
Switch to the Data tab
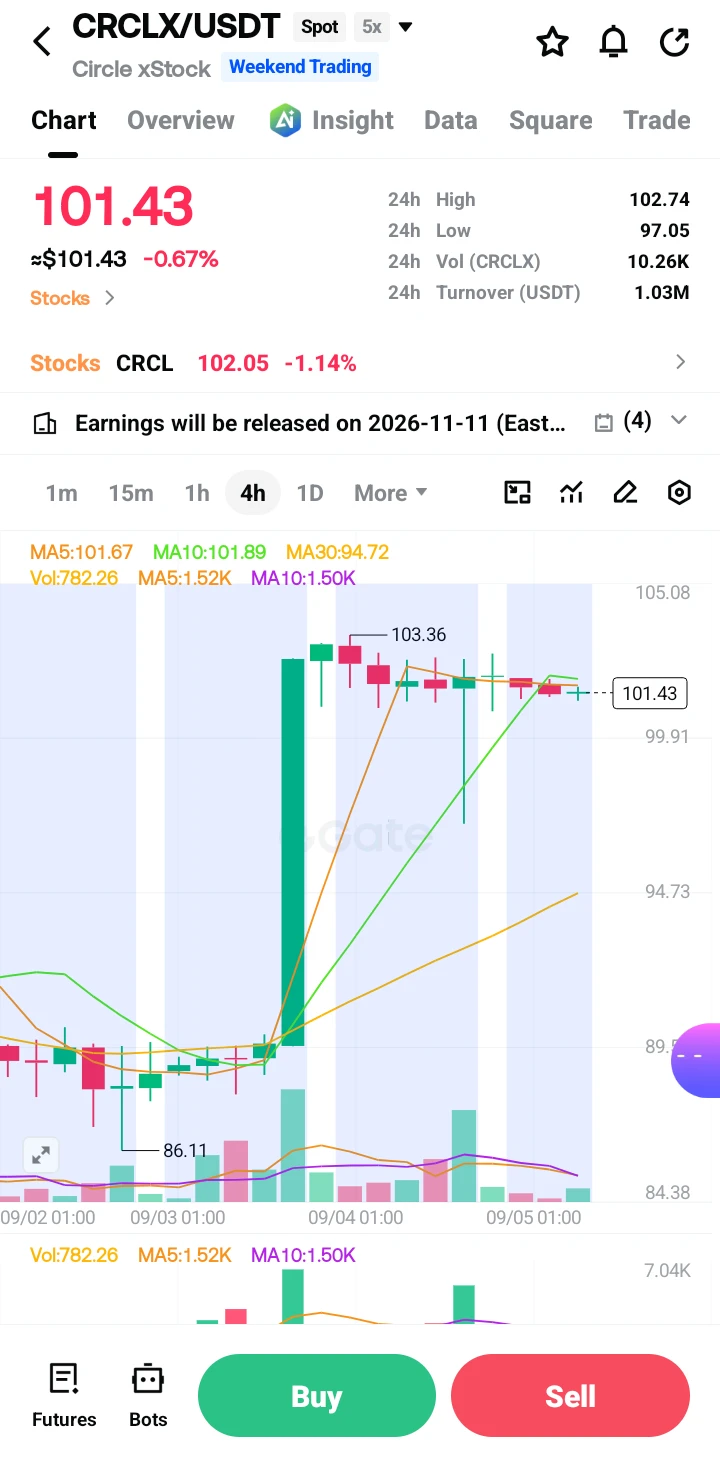click(450, 120)
